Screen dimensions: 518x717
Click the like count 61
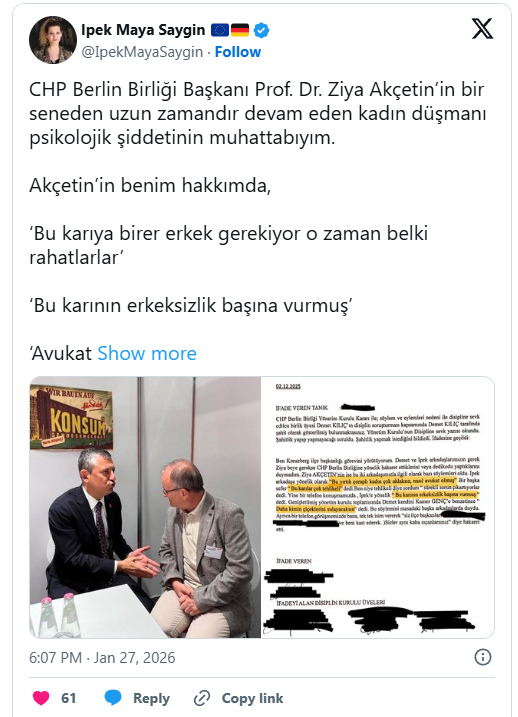69,698
